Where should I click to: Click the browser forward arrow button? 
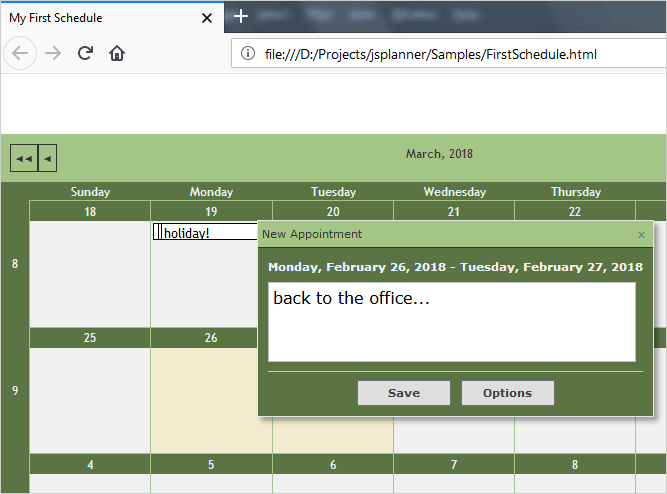(x=54, y=54)
